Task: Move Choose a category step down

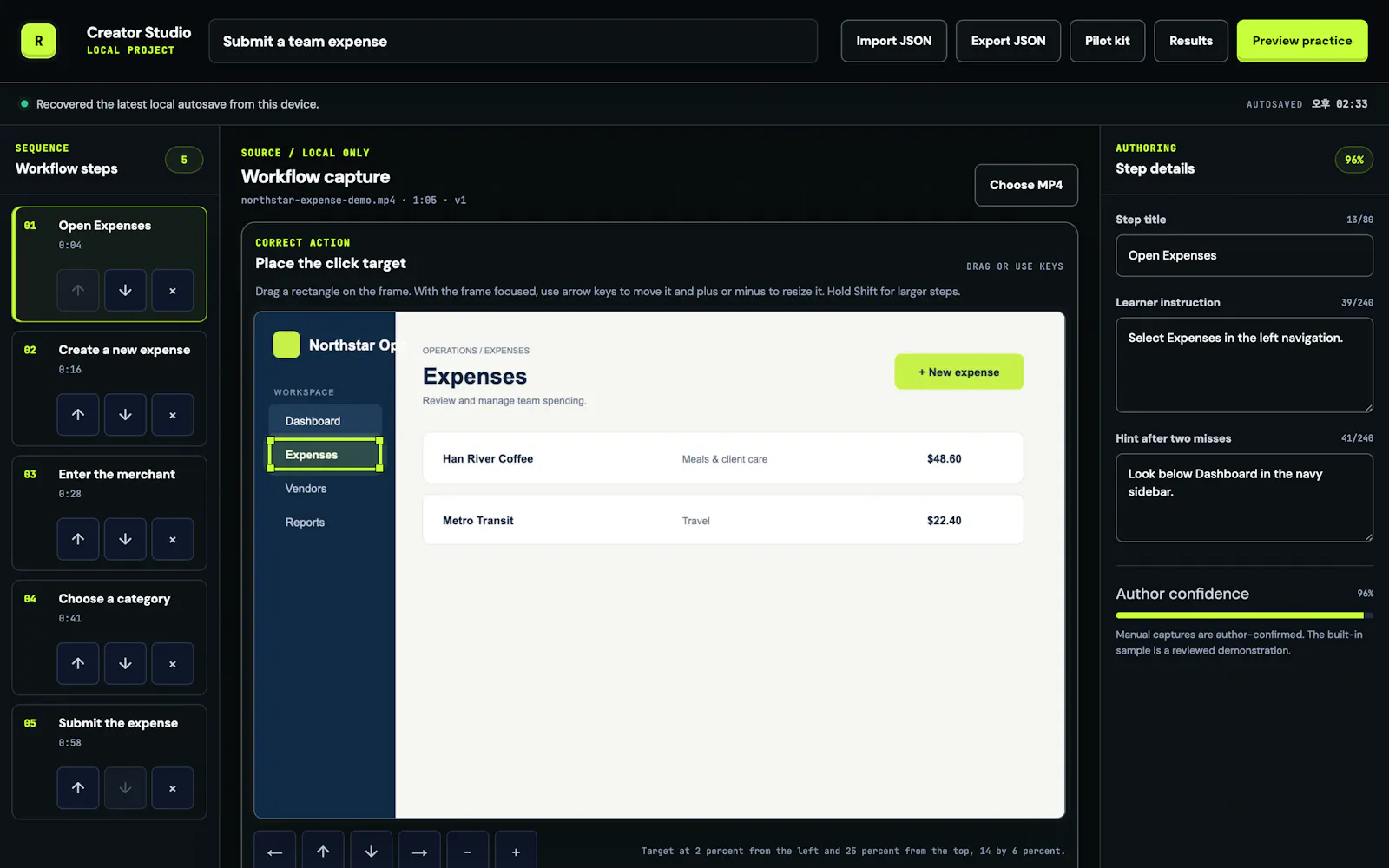Action: coord(125,663)
